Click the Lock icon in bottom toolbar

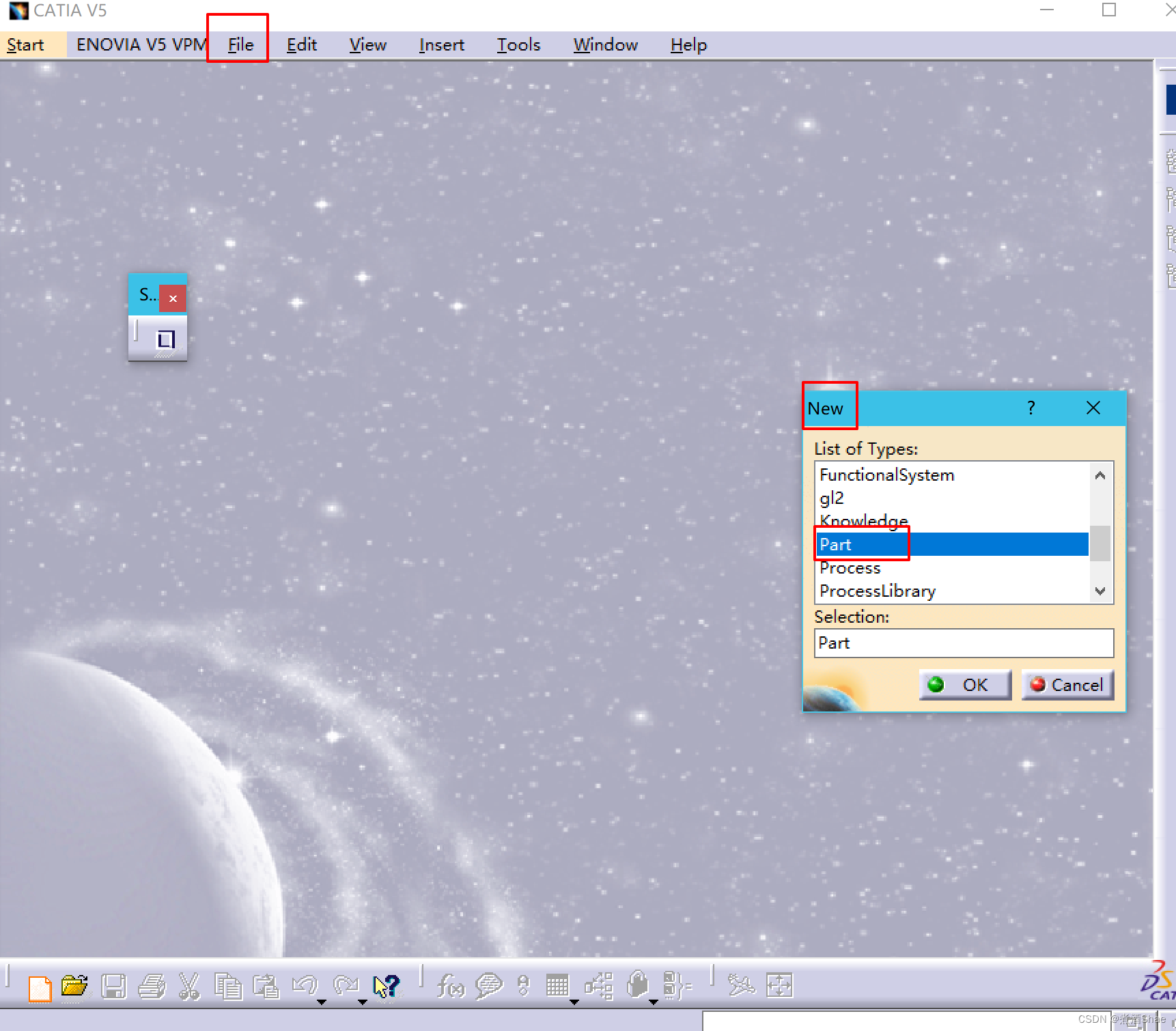pos(637,985)
